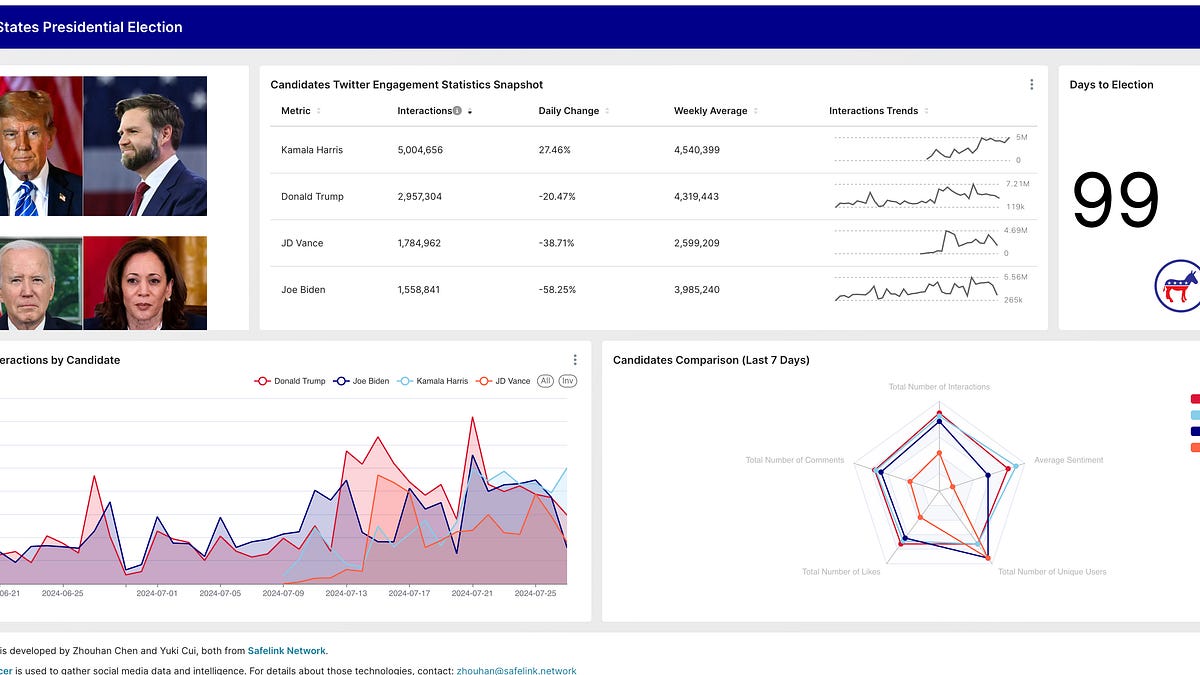This screenshot has width=1200, height=675.
Task: Invert legend selection with the Inv button
Action: click(567, 381)
